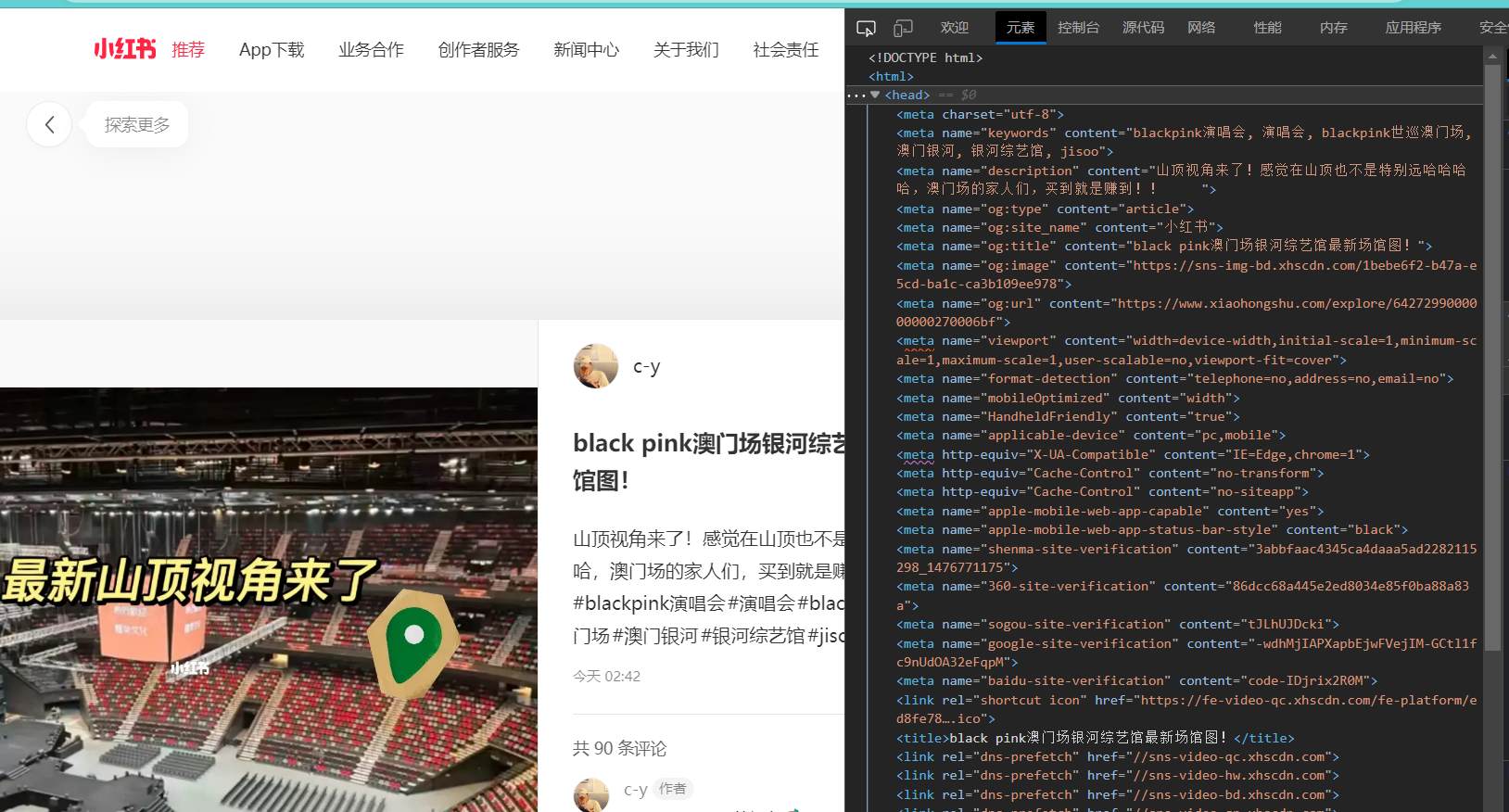This screenshot has width=1509, height=812.
Task: Select the meta og:type node
Action: click(1045, 209)
